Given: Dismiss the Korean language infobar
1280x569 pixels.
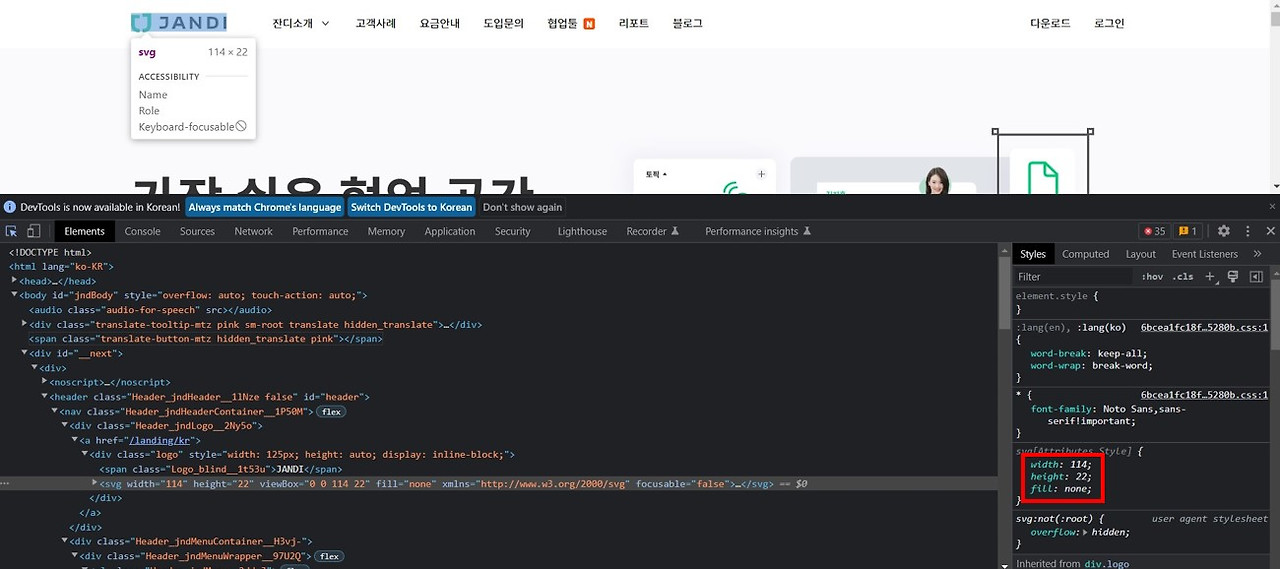Looking at the screenshot, I should click(x=1272, y=207).
